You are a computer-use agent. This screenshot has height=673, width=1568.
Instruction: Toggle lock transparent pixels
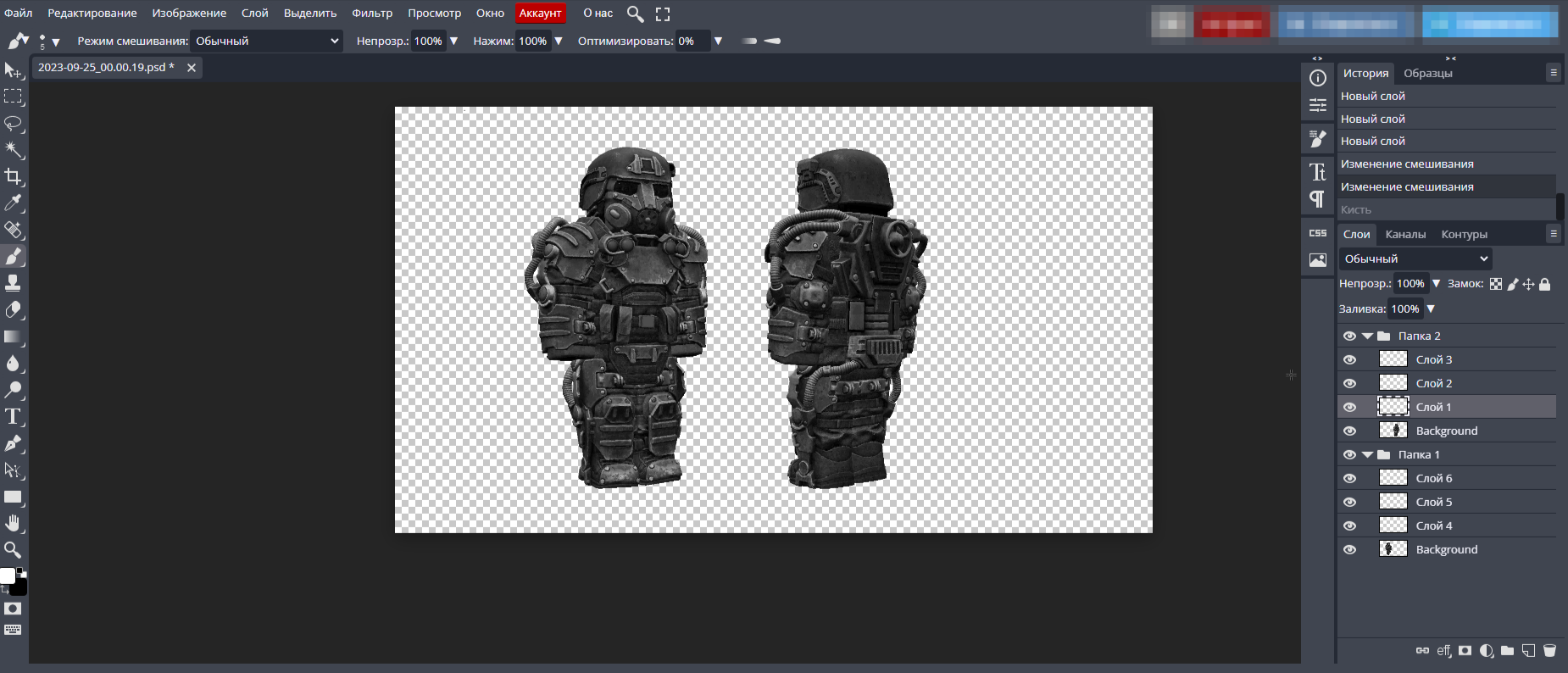pos(1496,284)
